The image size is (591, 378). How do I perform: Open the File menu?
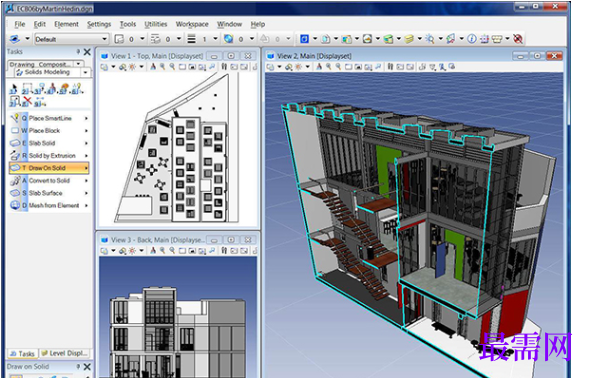(20, 24)
